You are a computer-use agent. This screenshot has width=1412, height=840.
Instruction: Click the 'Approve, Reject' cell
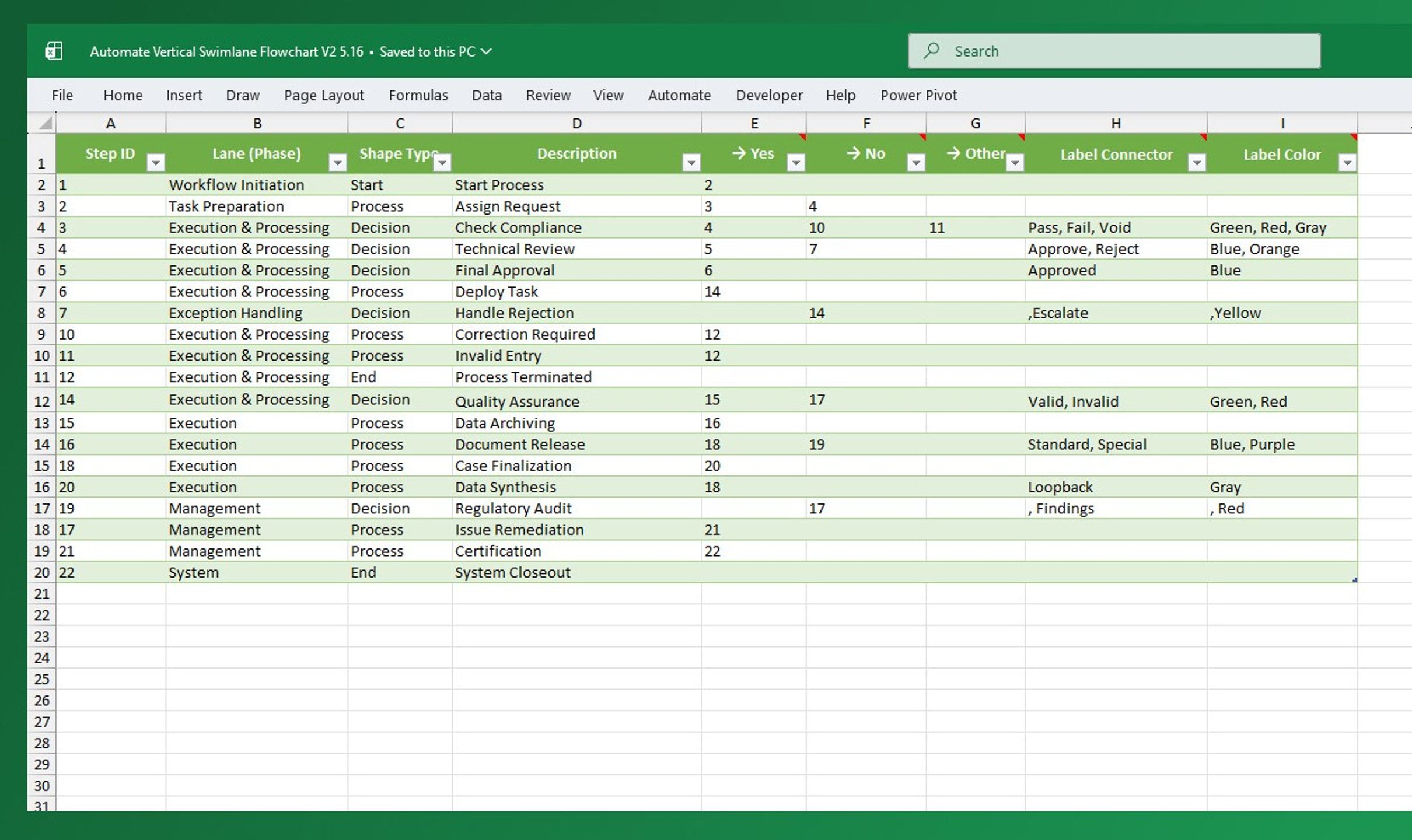point(1116,249)
